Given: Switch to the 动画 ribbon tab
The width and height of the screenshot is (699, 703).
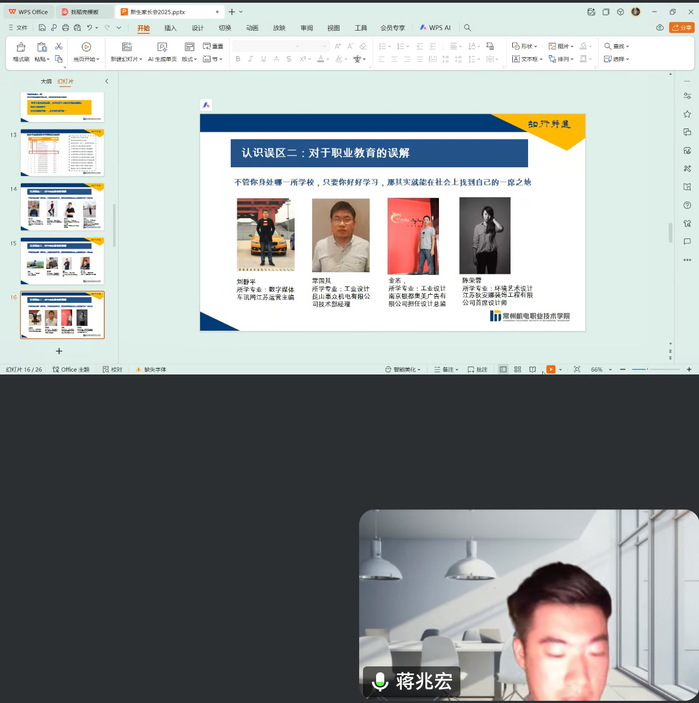Looking at the screenshot, I should tap(252, 28).
